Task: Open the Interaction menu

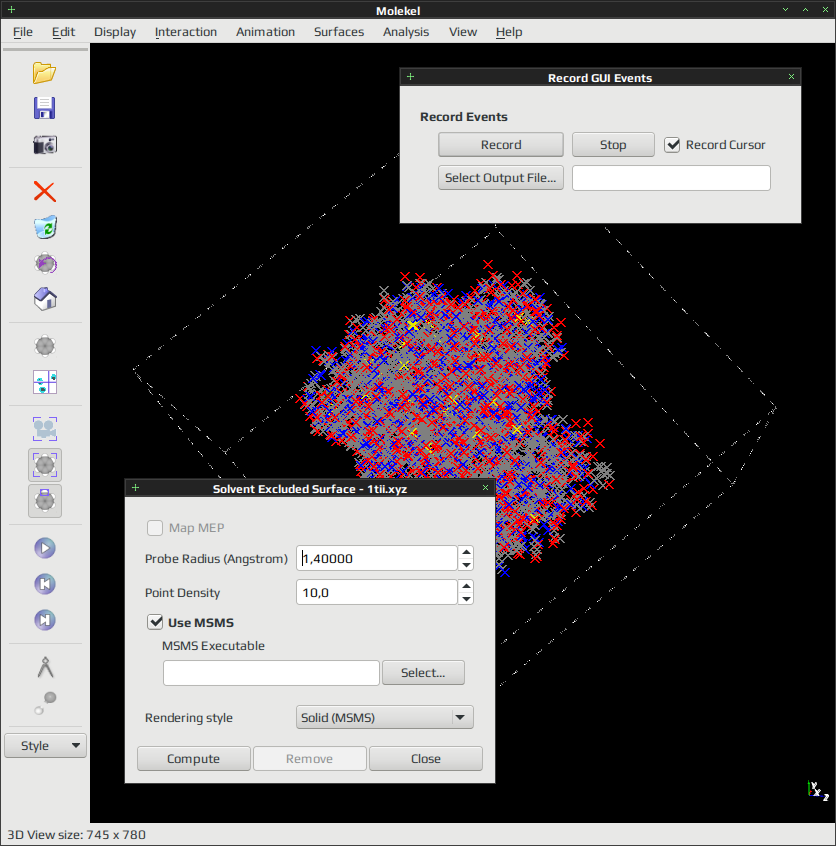Action: (186, 32)
